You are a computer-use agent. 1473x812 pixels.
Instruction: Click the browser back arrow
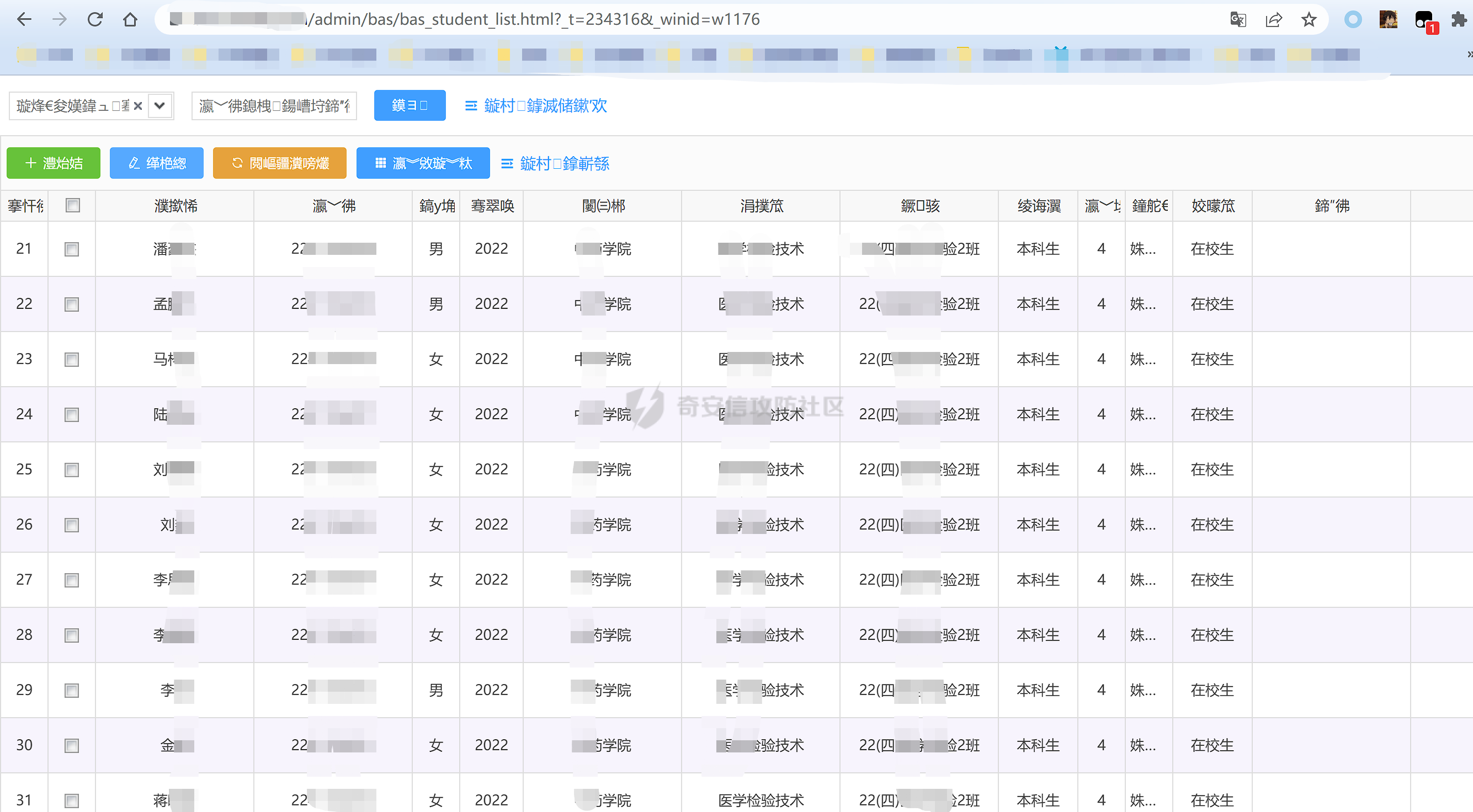[x=24, y=19]
